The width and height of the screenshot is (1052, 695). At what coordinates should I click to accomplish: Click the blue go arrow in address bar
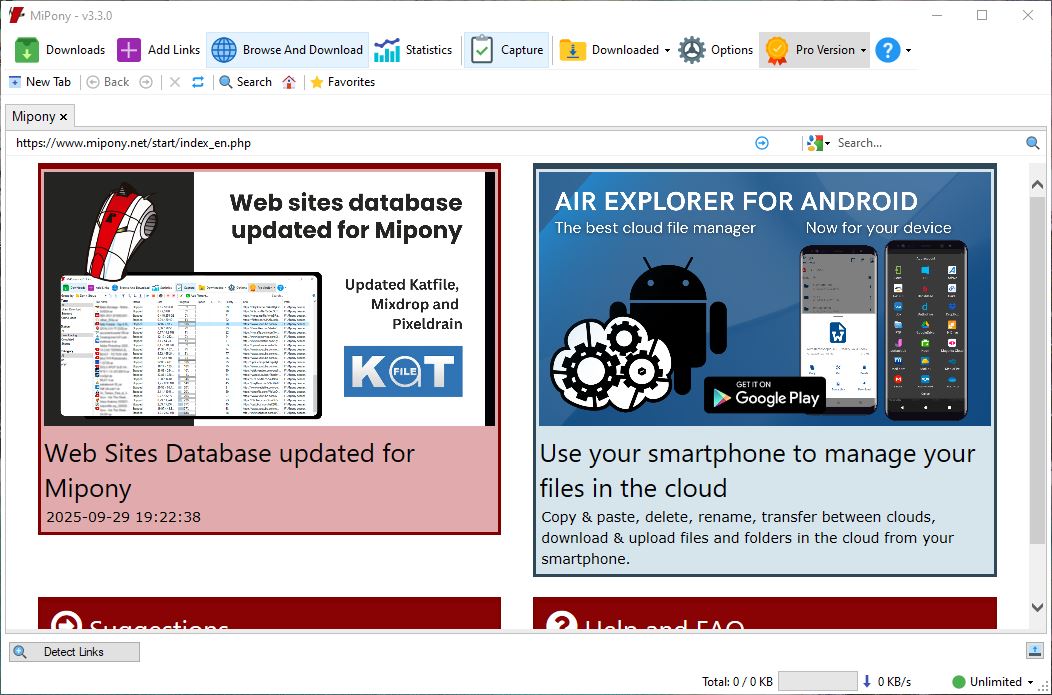(x=762, y=143)
